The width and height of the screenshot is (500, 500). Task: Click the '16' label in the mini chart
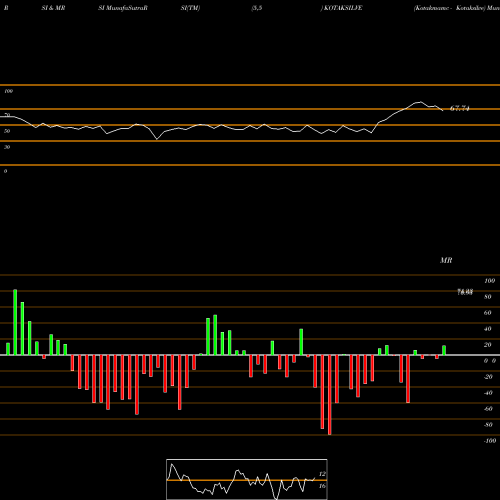322,486
